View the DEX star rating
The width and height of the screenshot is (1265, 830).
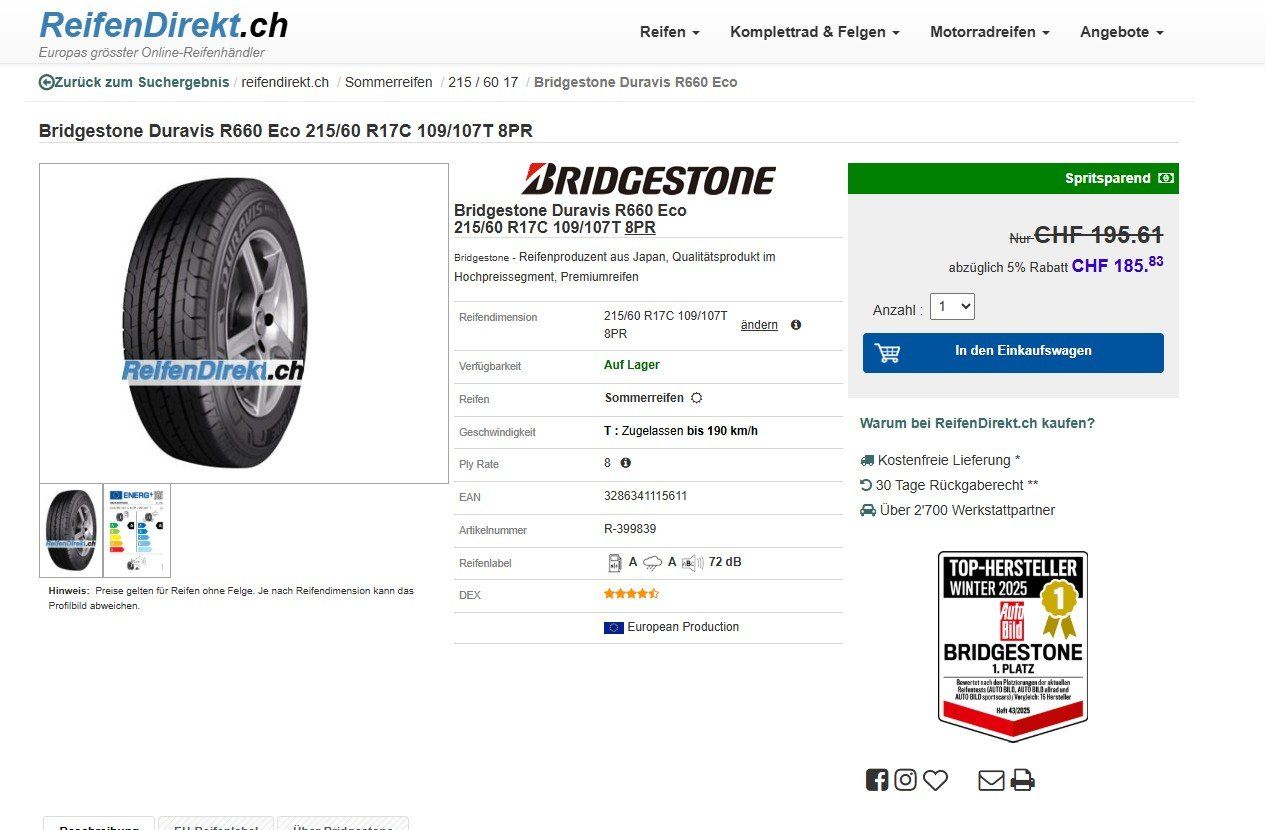coord(631,594)
